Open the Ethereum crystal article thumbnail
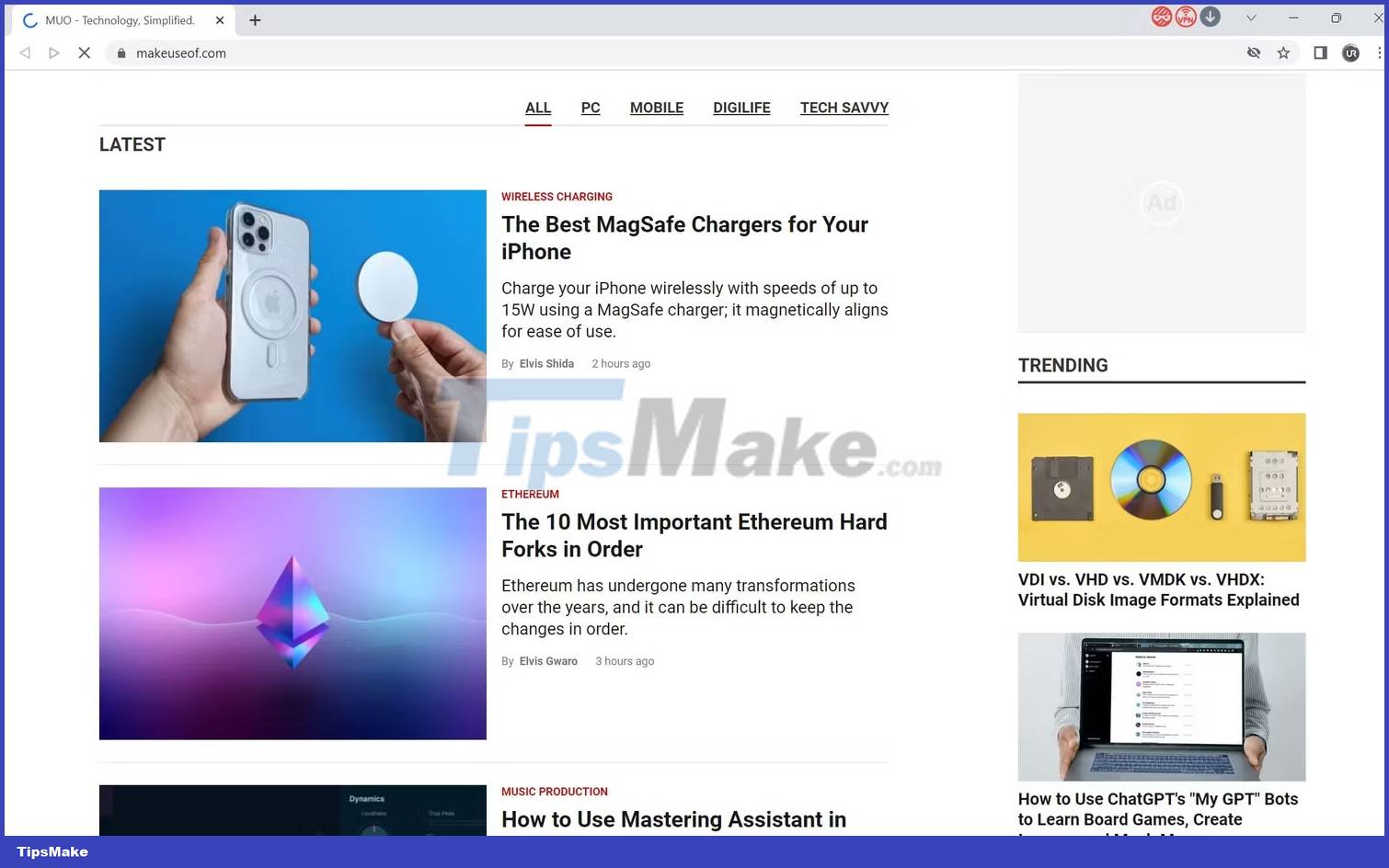The image size is (1389, 868). [x=293, y=613]
